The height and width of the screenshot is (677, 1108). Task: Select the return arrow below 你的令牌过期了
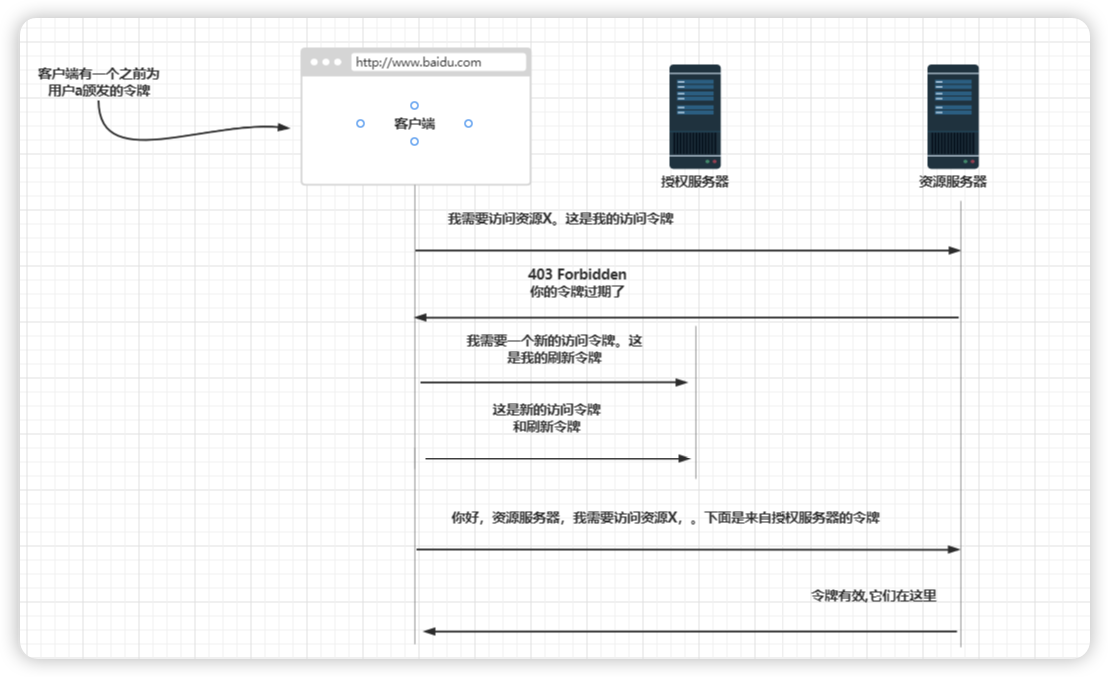point(687,317)
